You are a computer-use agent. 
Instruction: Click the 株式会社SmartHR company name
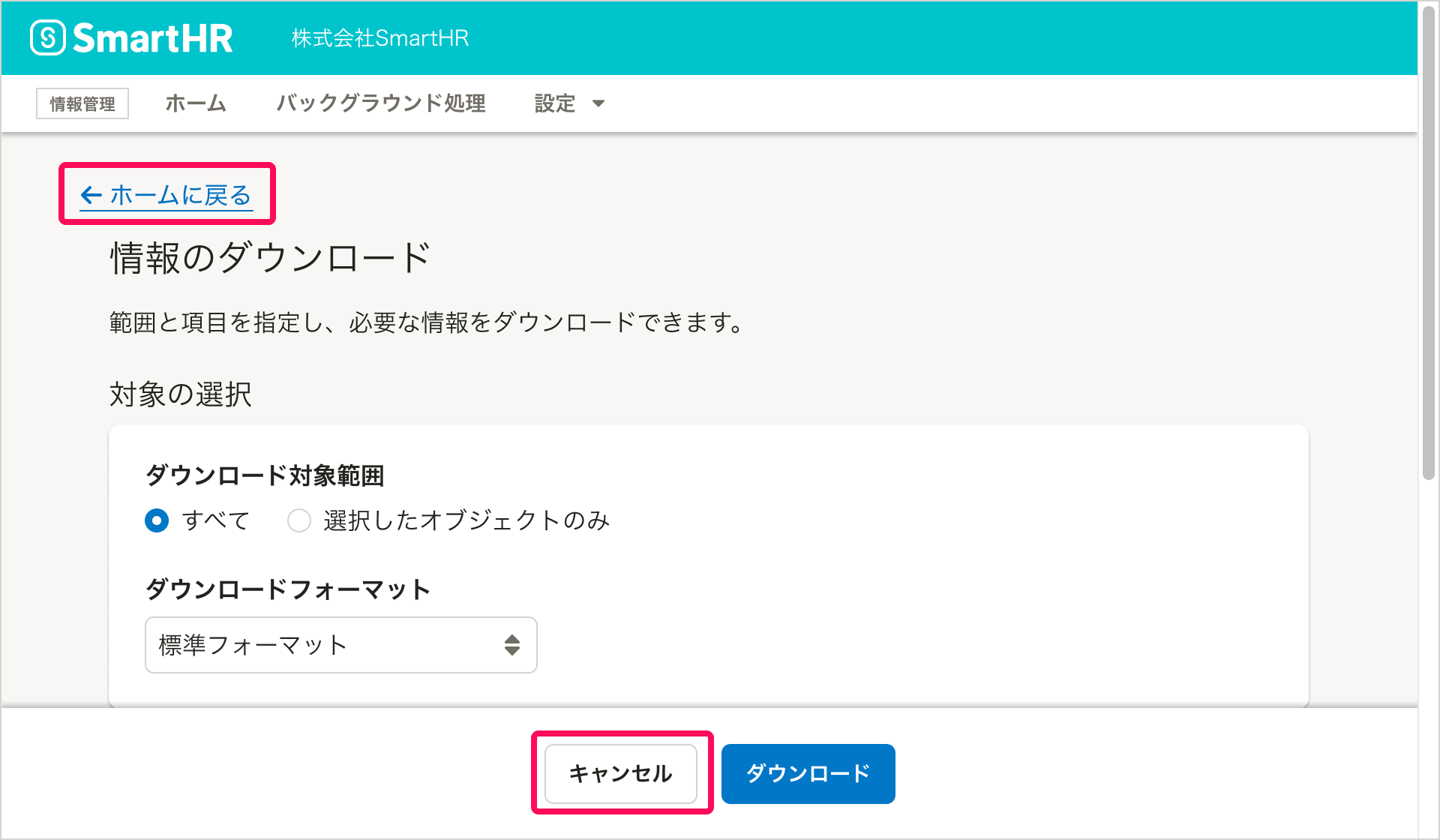click(x=380, y=38)
